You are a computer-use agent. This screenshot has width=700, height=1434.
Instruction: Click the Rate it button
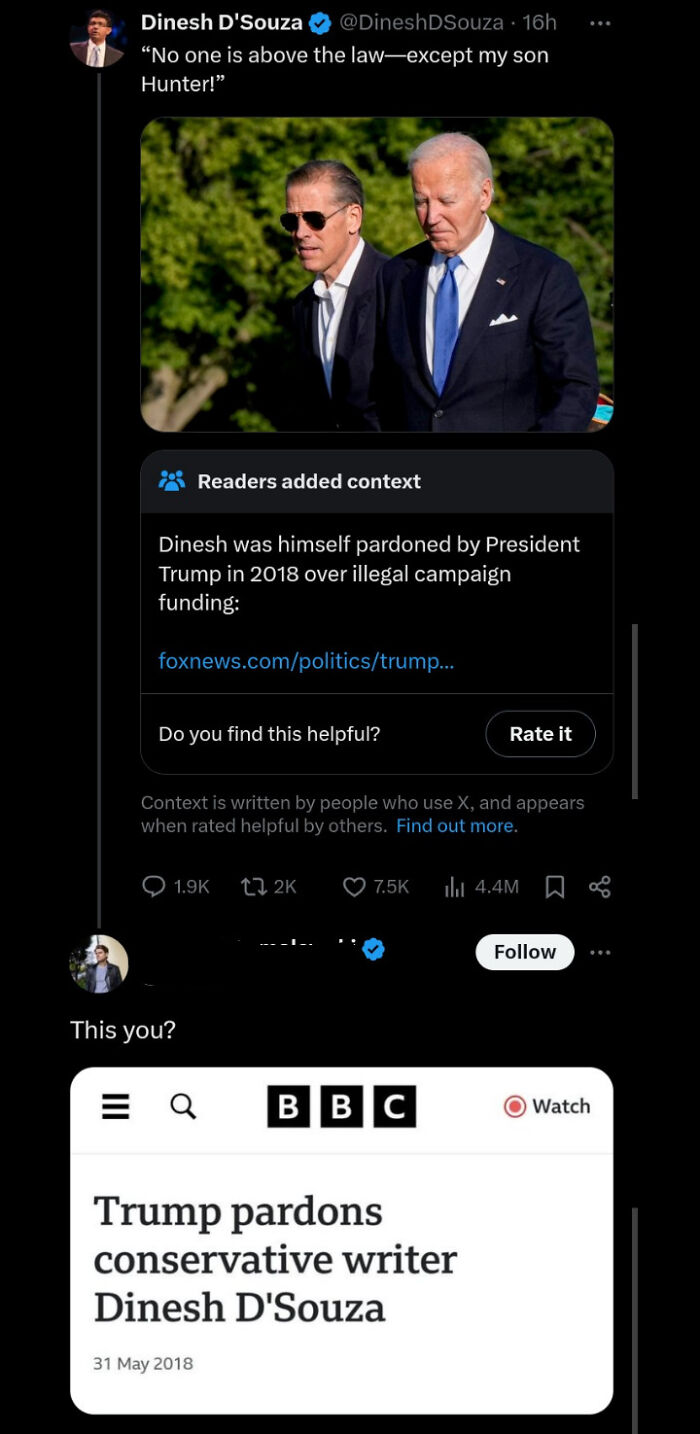(x=540, y=734)
